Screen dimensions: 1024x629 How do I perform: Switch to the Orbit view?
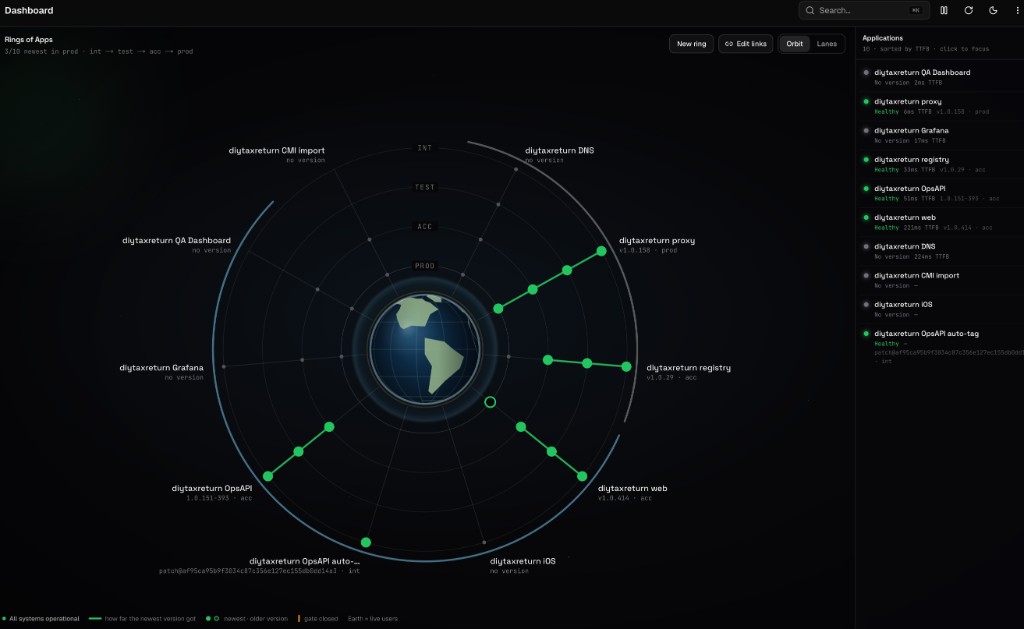click(x=794, y=44)
